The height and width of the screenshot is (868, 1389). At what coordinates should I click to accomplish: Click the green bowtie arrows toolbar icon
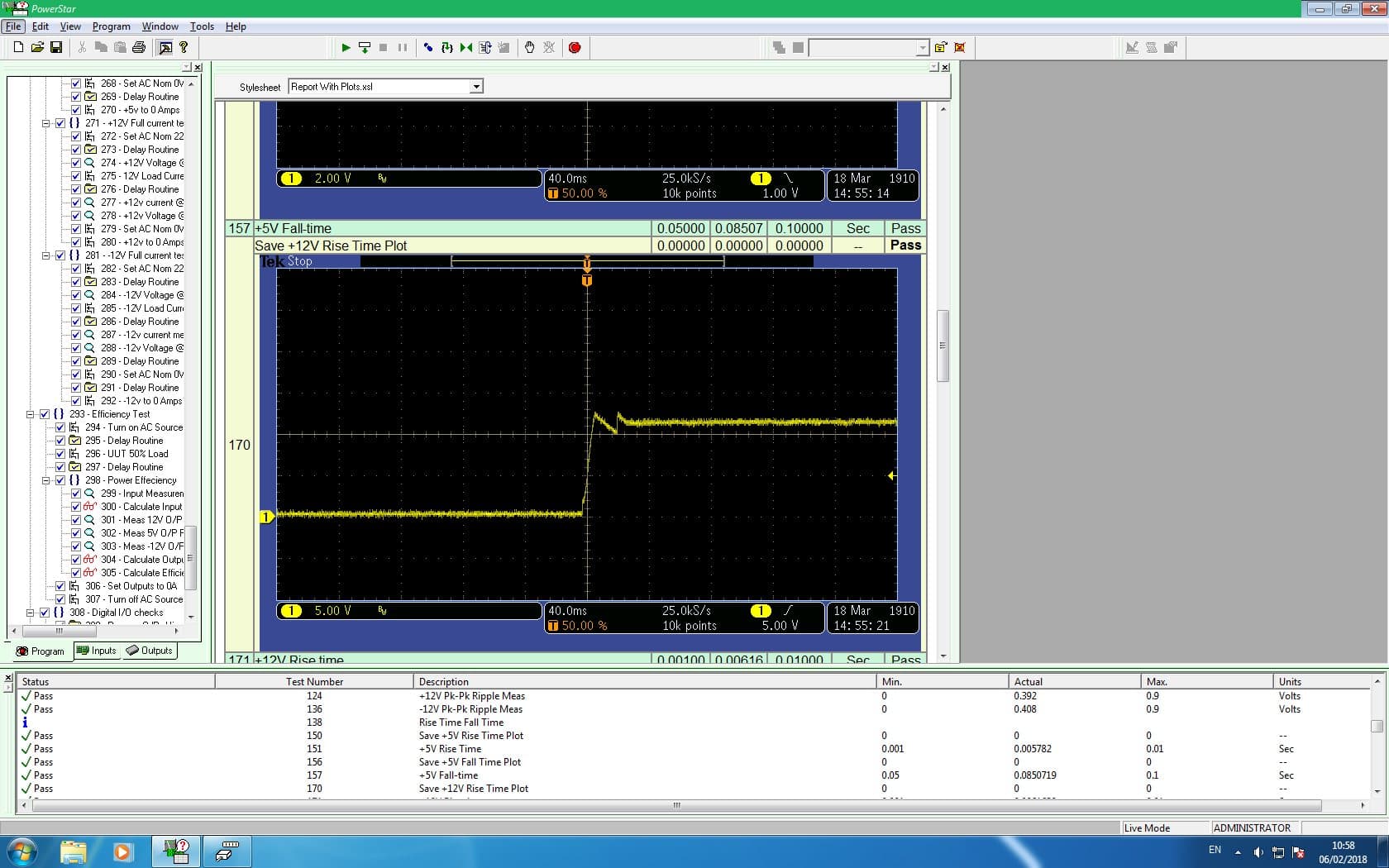coord(466,47)
